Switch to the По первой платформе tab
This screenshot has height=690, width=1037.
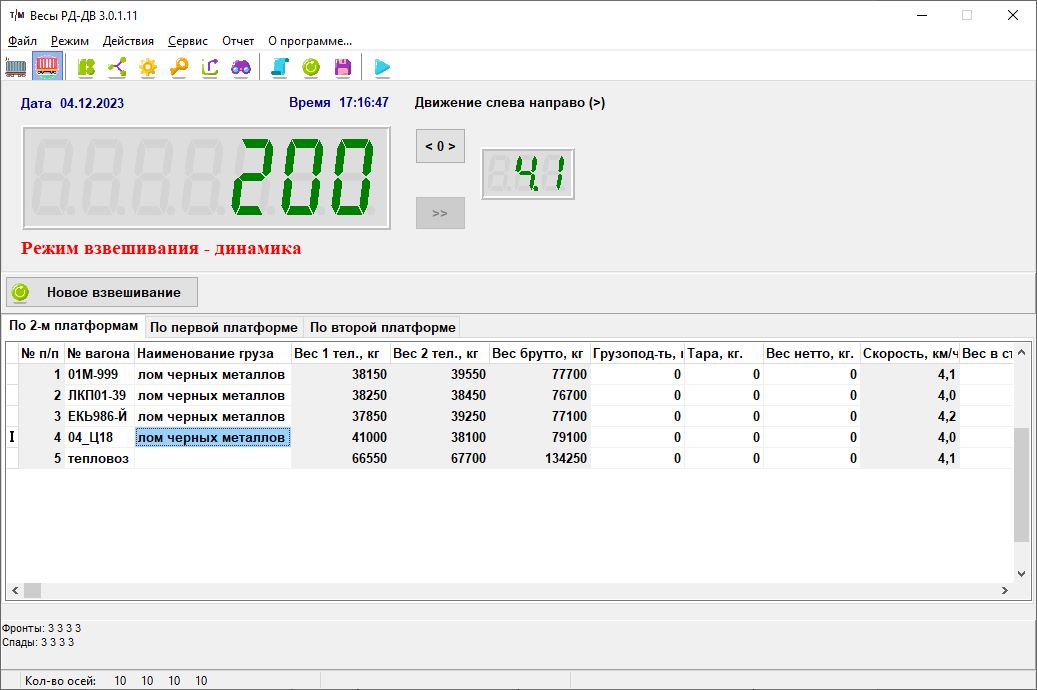[224, 327]
